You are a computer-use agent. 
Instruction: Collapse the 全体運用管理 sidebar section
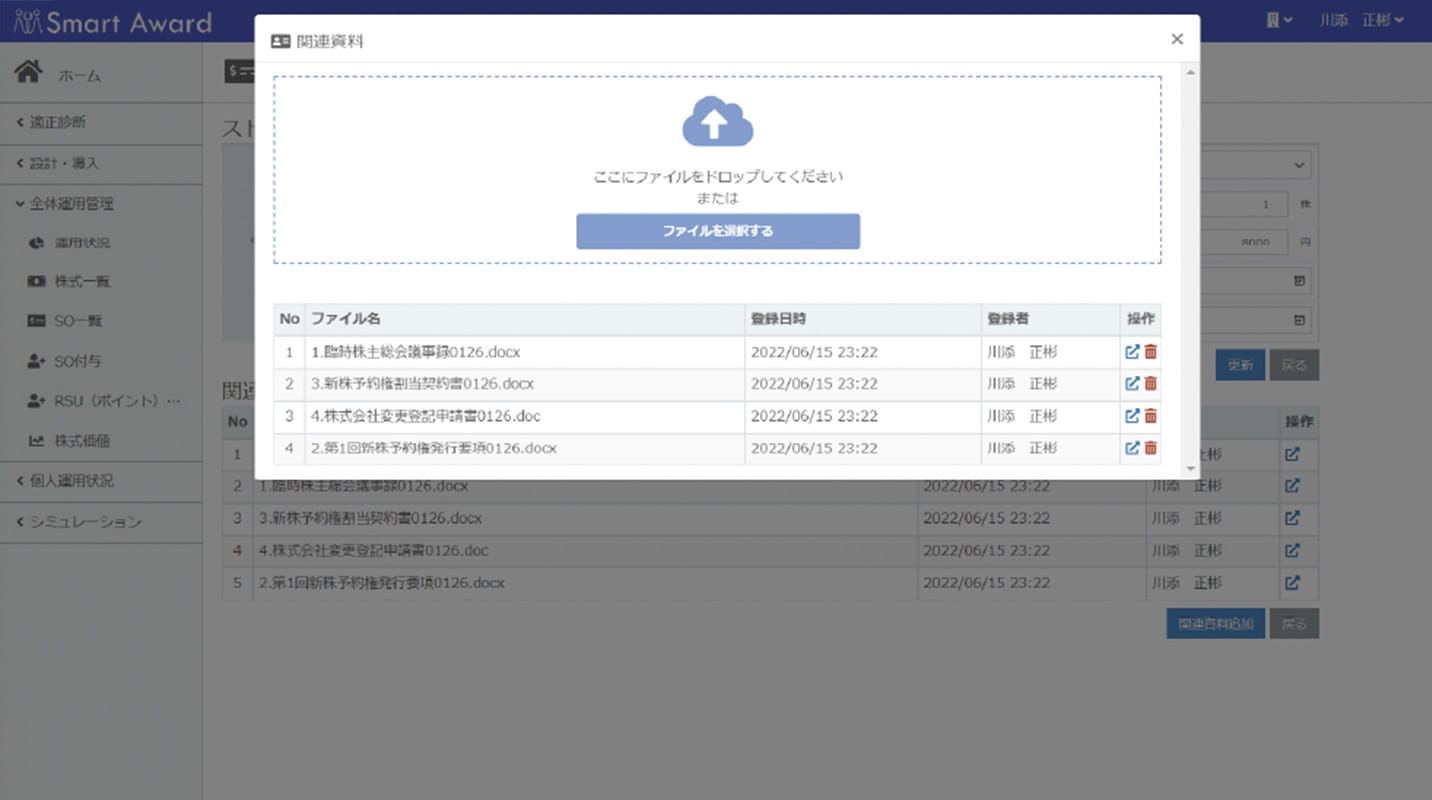(101, 203)
